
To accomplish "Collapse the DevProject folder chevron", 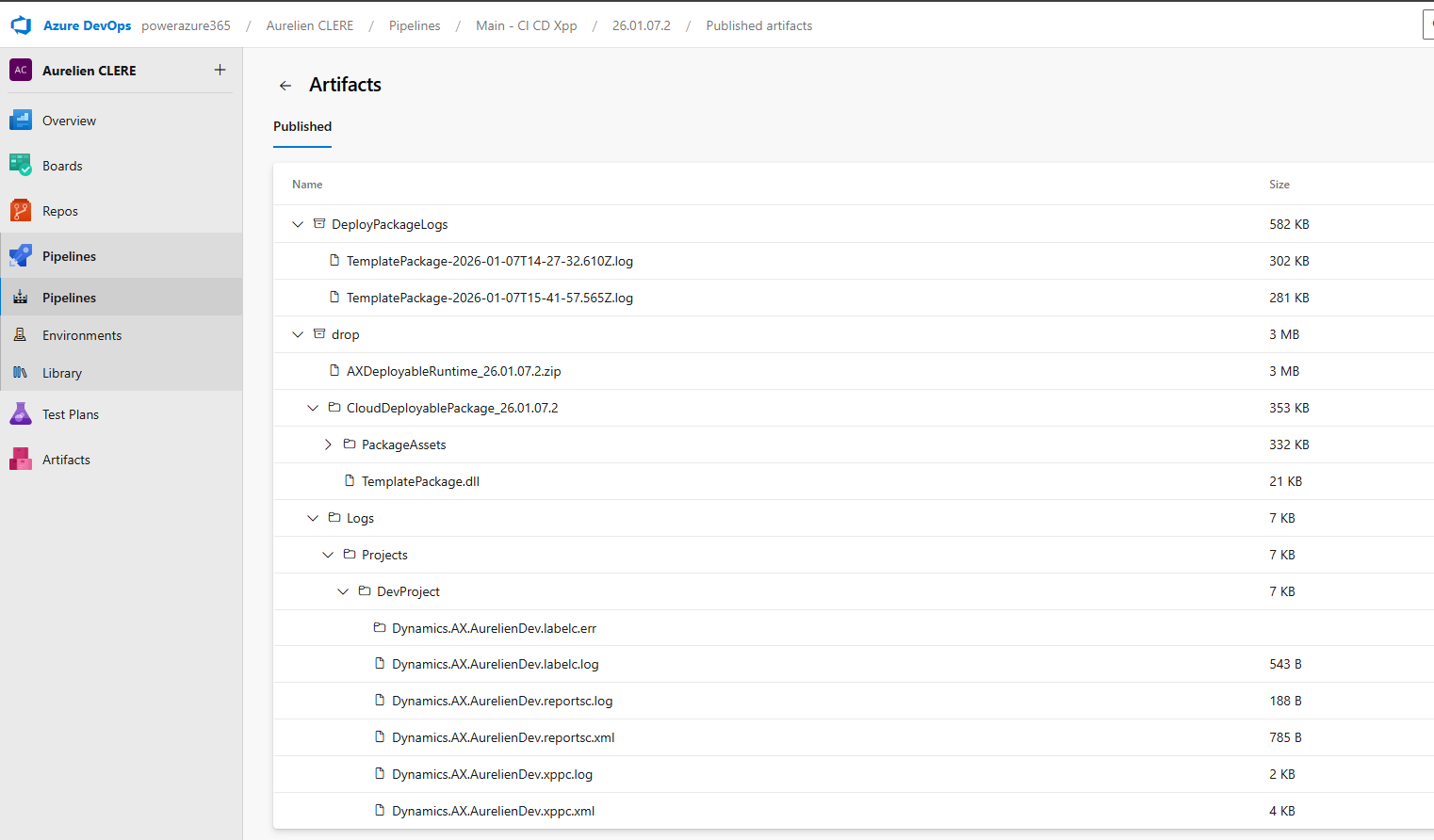I will coord(343,591).
